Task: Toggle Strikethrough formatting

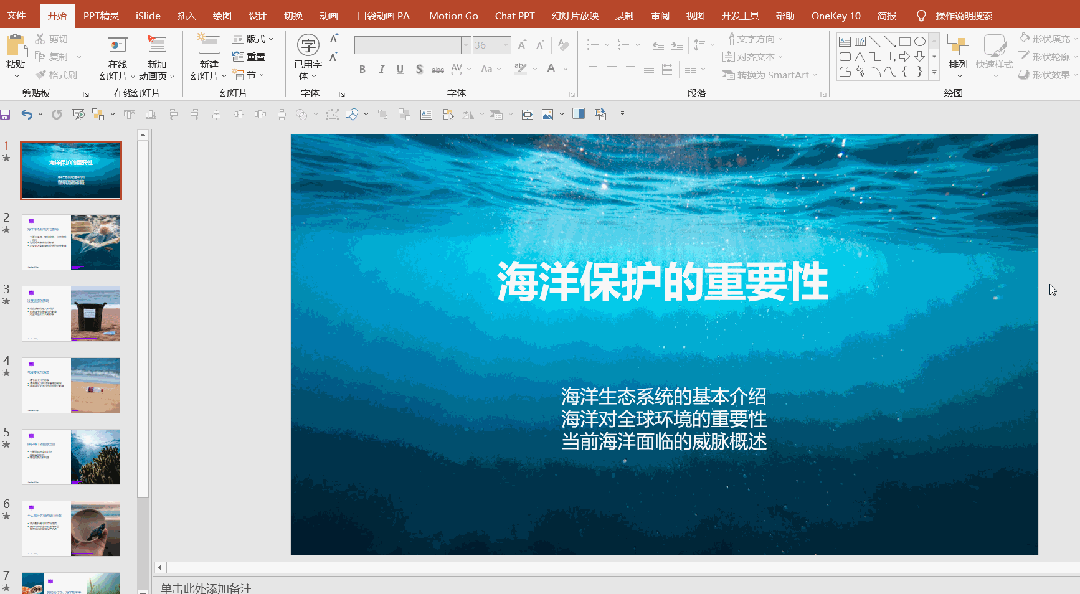Action: 437,69
